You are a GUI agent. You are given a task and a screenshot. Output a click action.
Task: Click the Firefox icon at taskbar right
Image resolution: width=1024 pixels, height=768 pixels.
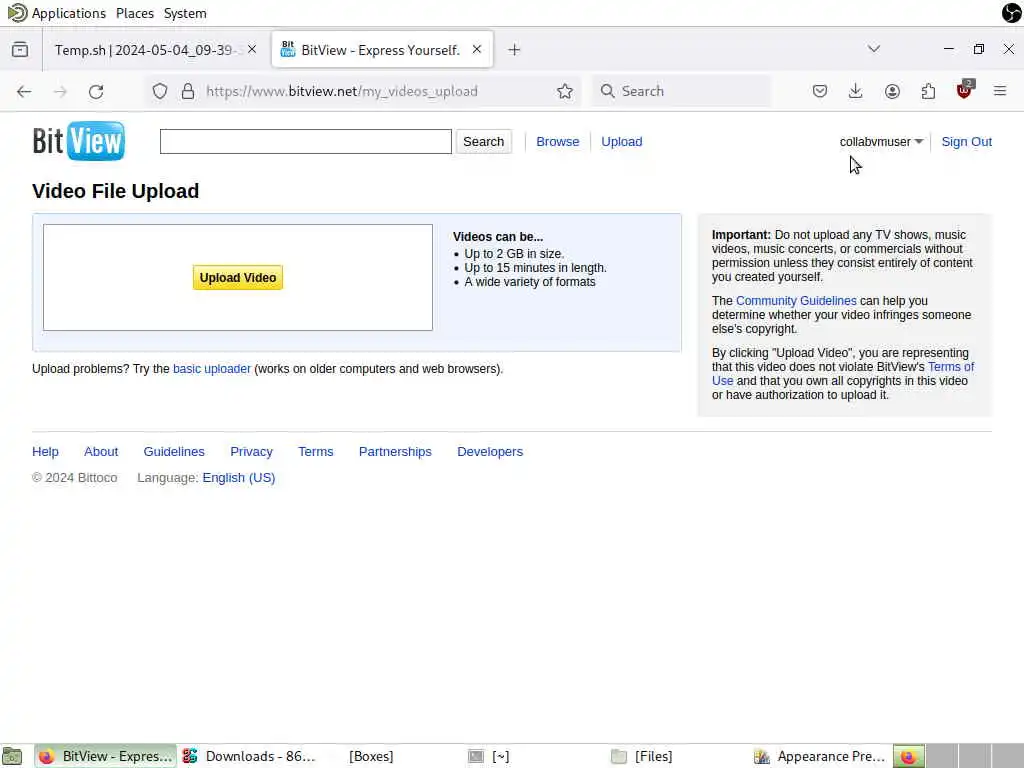pyautogui.click(x=908, y=756)
